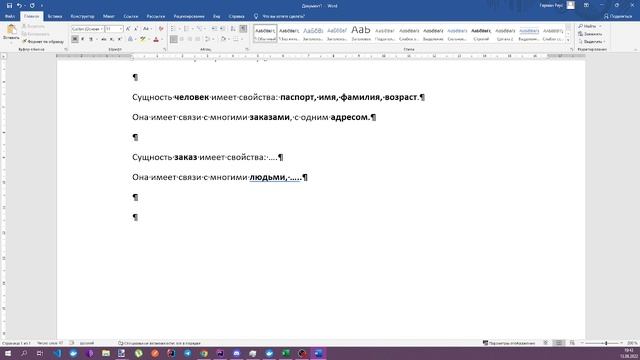Open the Windows Start menu
The image size is (640, 360).
point(8,353)
